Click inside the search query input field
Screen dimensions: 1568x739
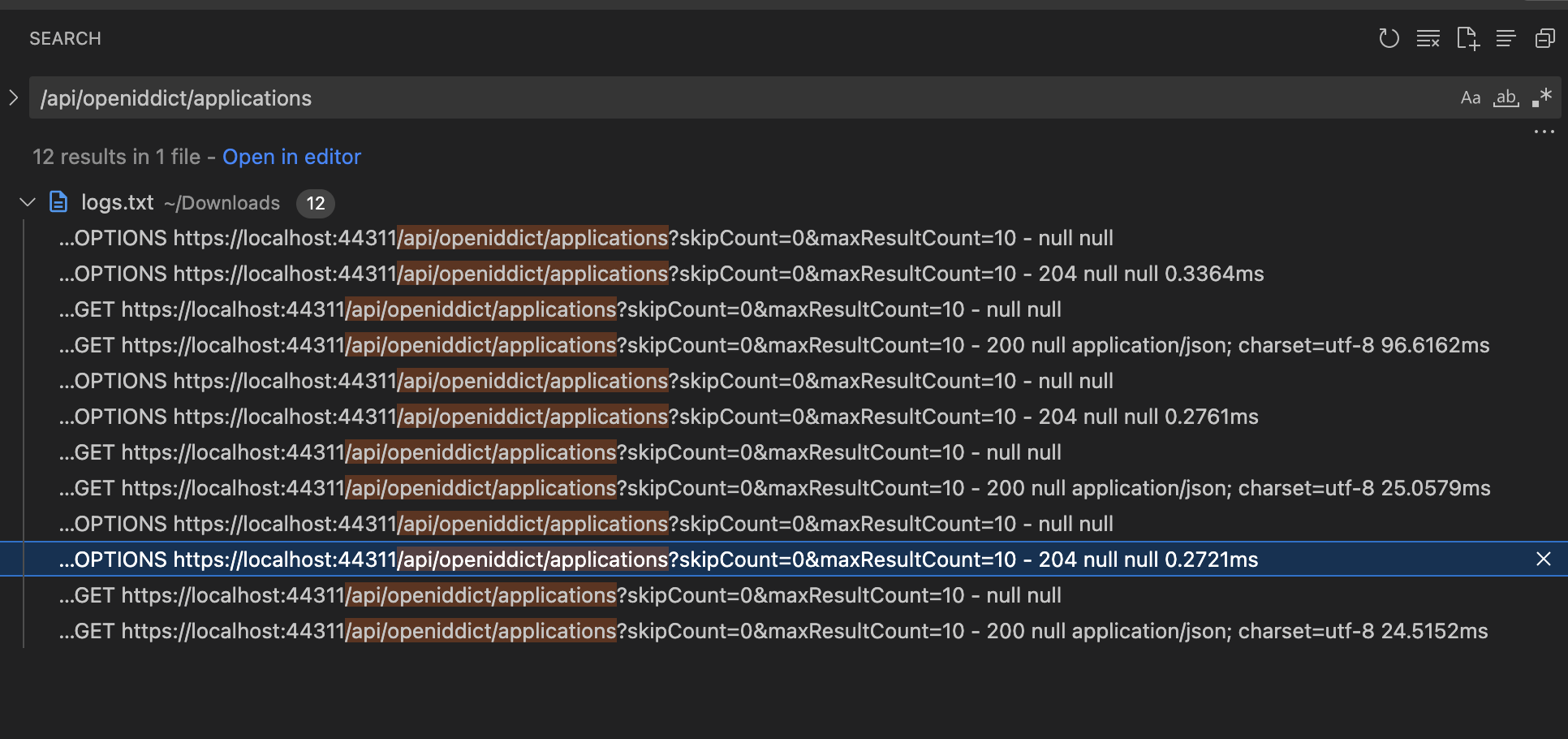pyautogui.click(x=730, y=98)
